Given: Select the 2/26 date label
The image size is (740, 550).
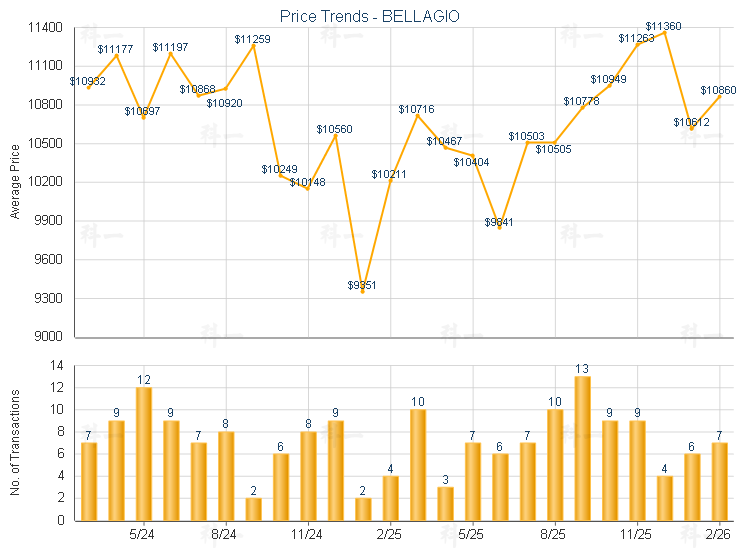Looking at the screenshot, I should 719,534.
